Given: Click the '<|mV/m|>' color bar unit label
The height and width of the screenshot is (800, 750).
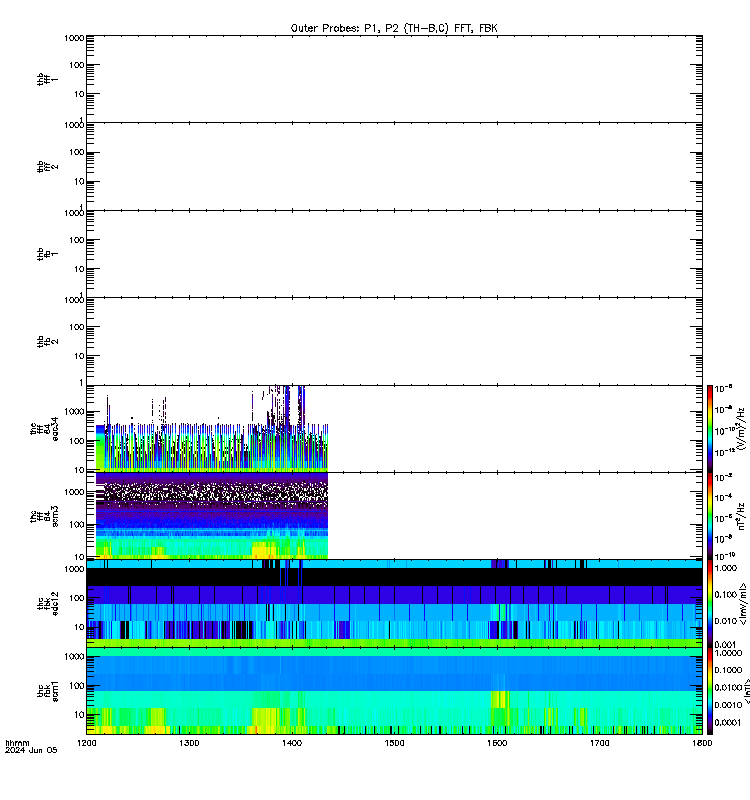Looking at the screenshot, I should tap(743, 604).
